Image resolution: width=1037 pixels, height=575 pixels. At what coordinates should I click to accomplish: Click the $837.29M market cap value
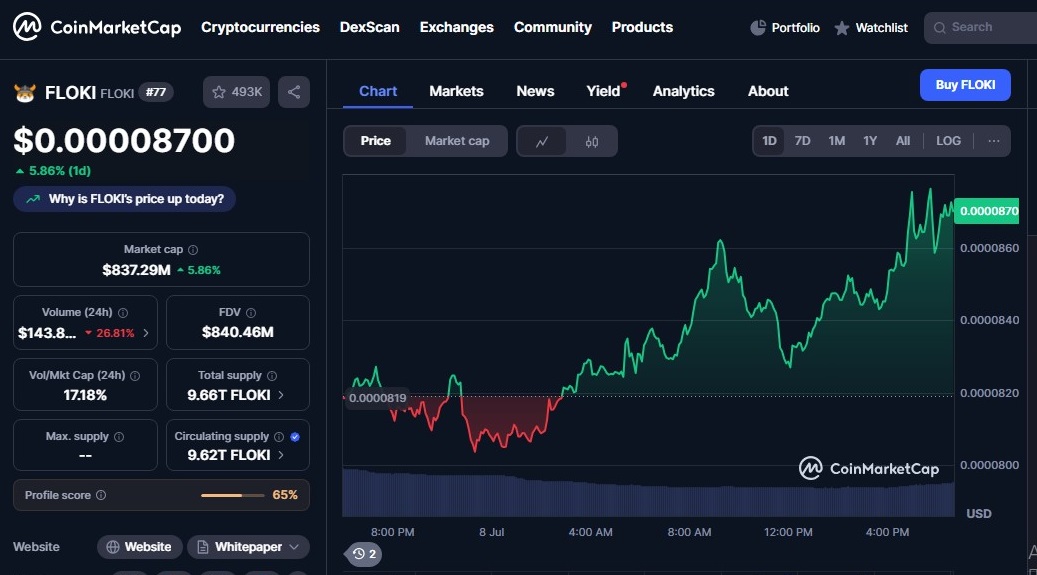point(136,270)
